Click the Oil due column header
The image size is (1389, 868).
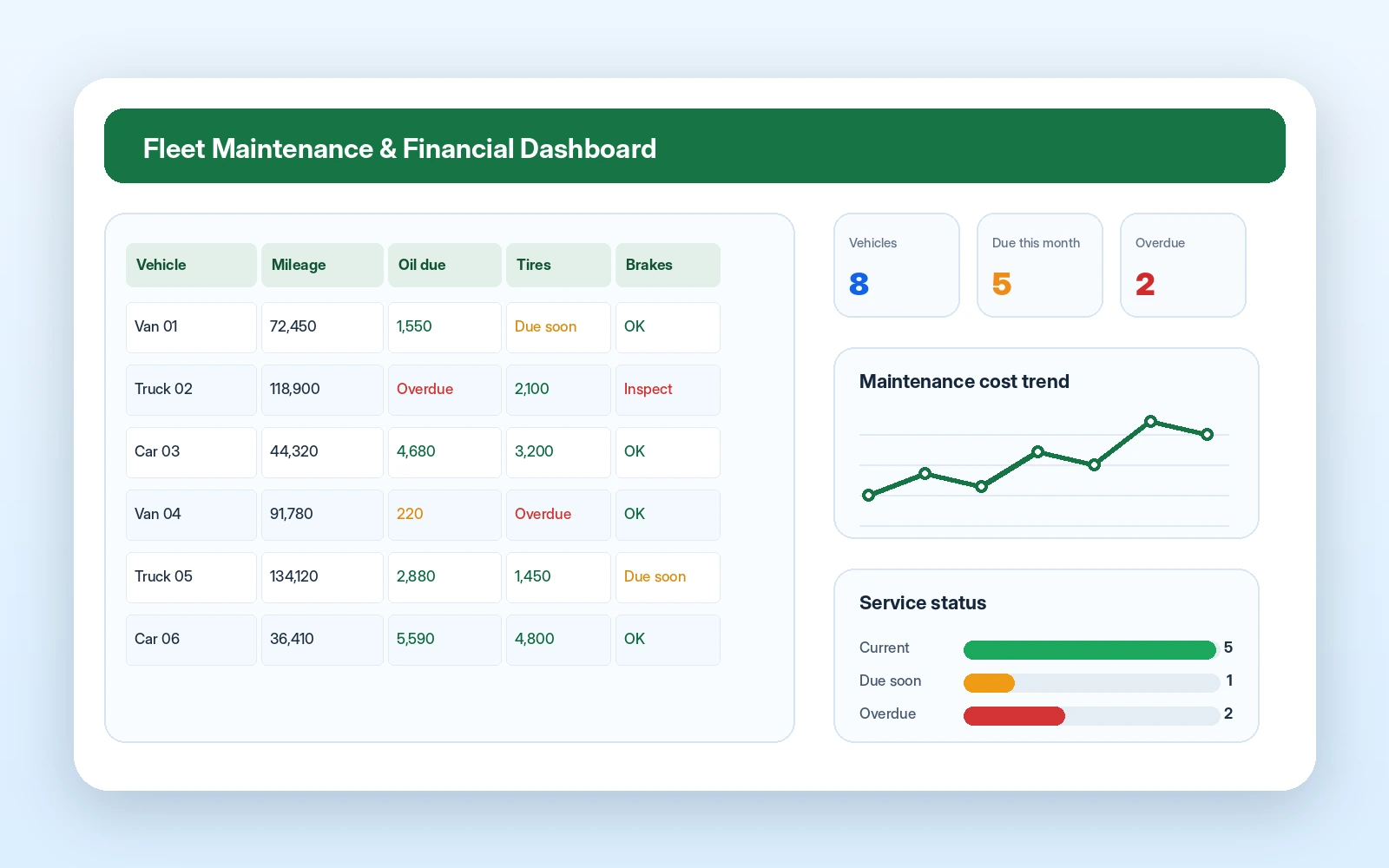click(444, 265)
